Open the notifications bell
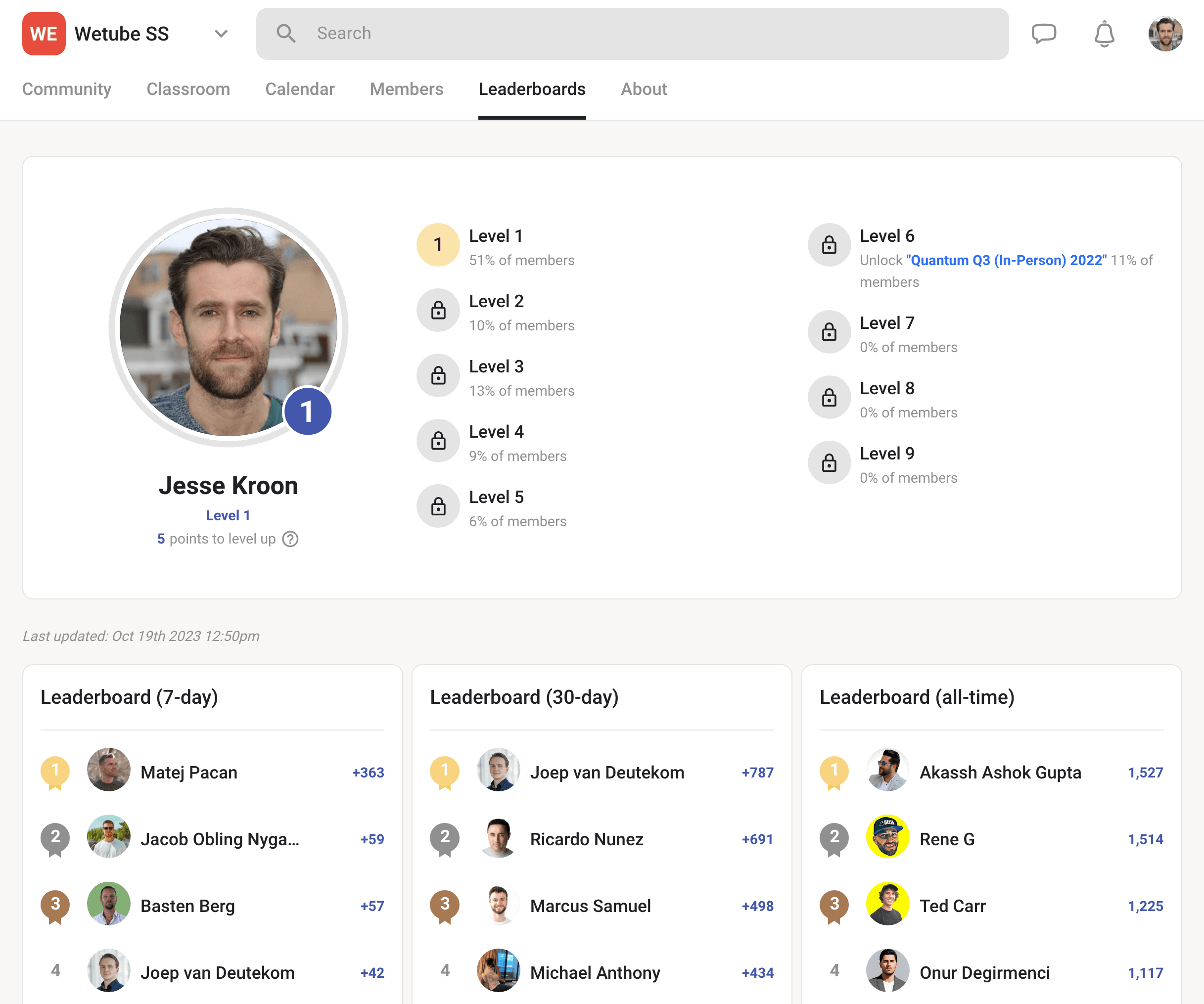This screenshot has width=1204, height=1004. pos(1104,33)
